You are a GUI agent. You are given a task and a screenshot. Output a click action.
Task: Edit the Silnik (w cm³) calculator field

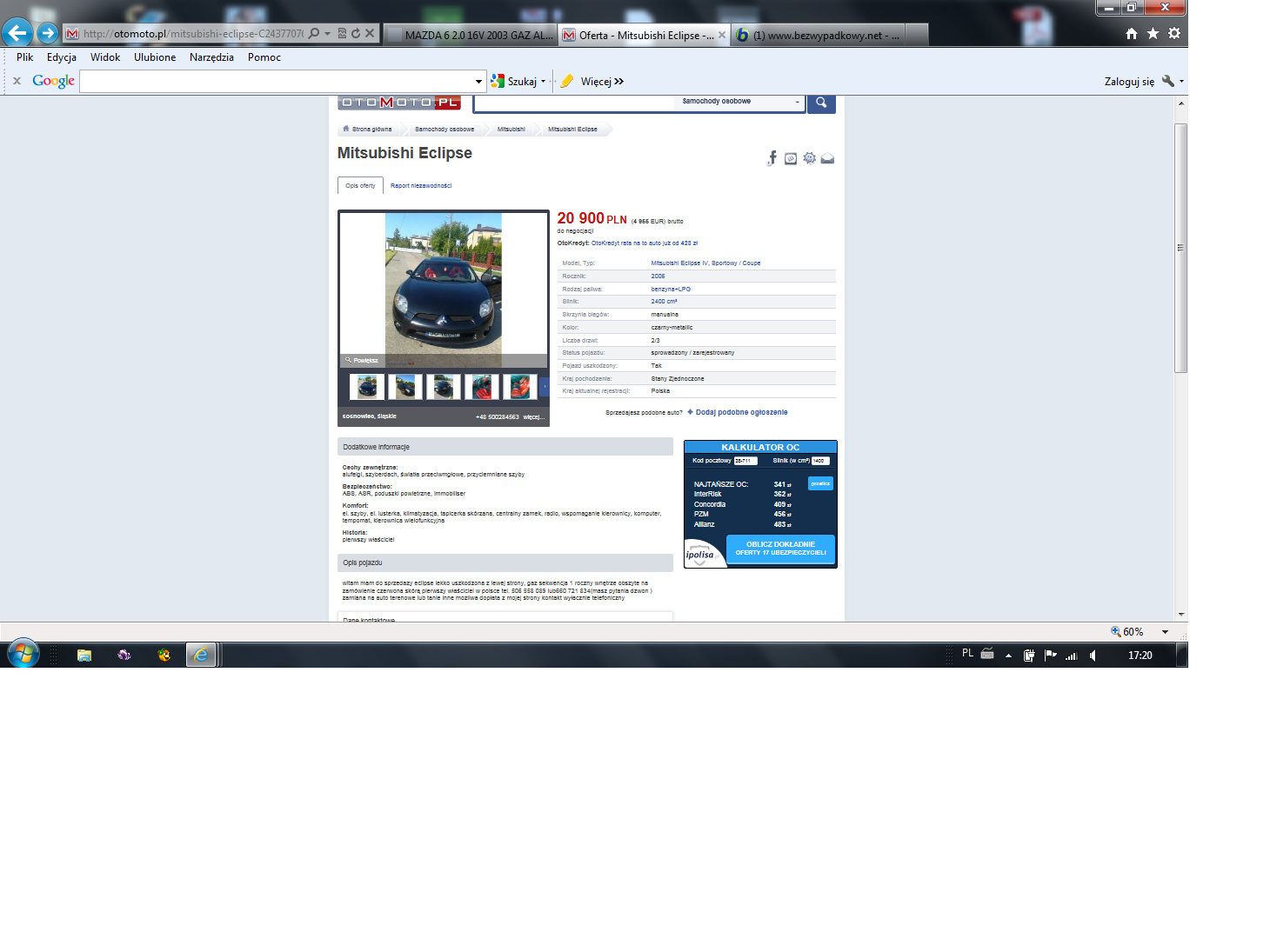point(820,461)
